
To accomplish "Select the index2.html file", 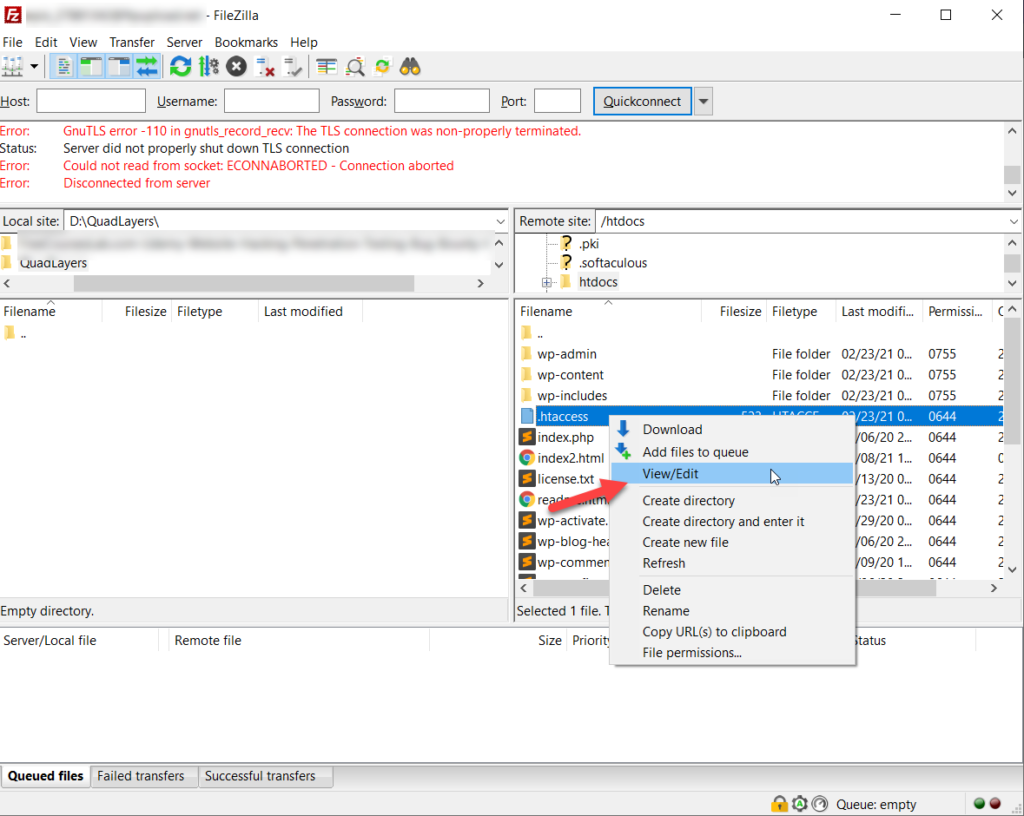I will tap(570, 458).
